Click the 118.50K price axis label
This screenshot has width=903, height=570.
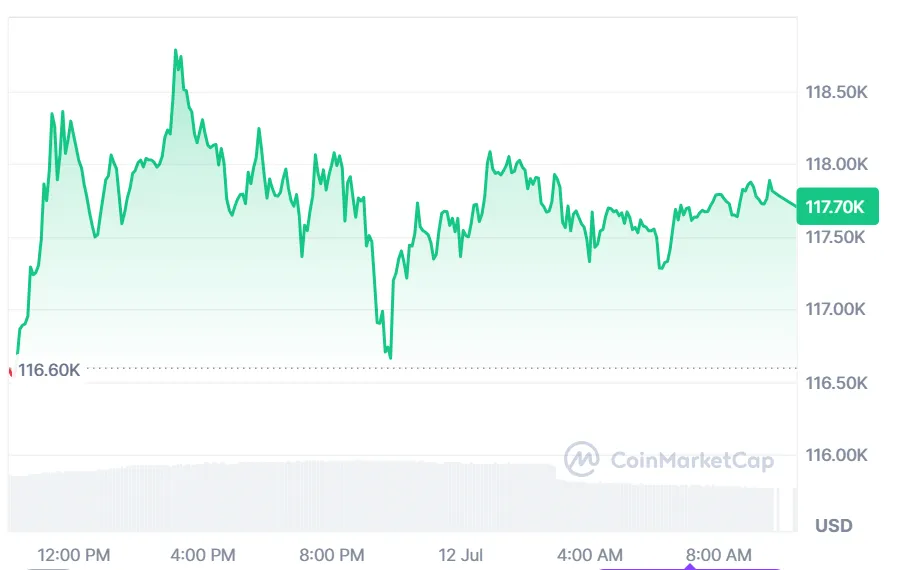[x=837, y=92]
